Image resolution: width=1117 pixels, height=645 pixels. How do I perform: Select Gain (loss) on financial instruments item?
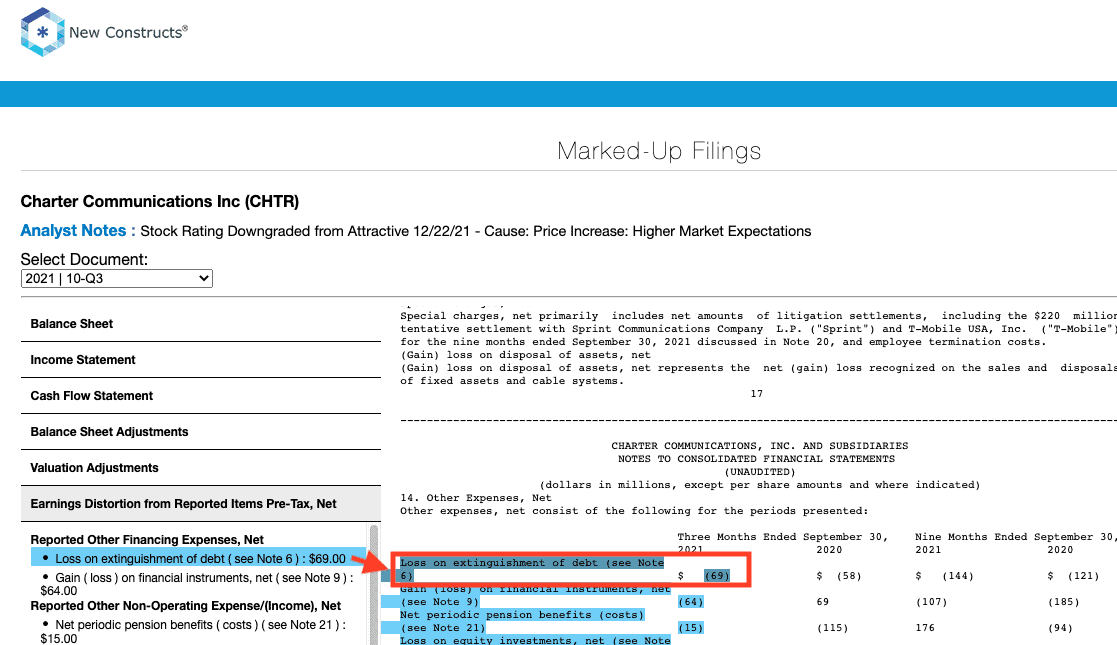197,584
